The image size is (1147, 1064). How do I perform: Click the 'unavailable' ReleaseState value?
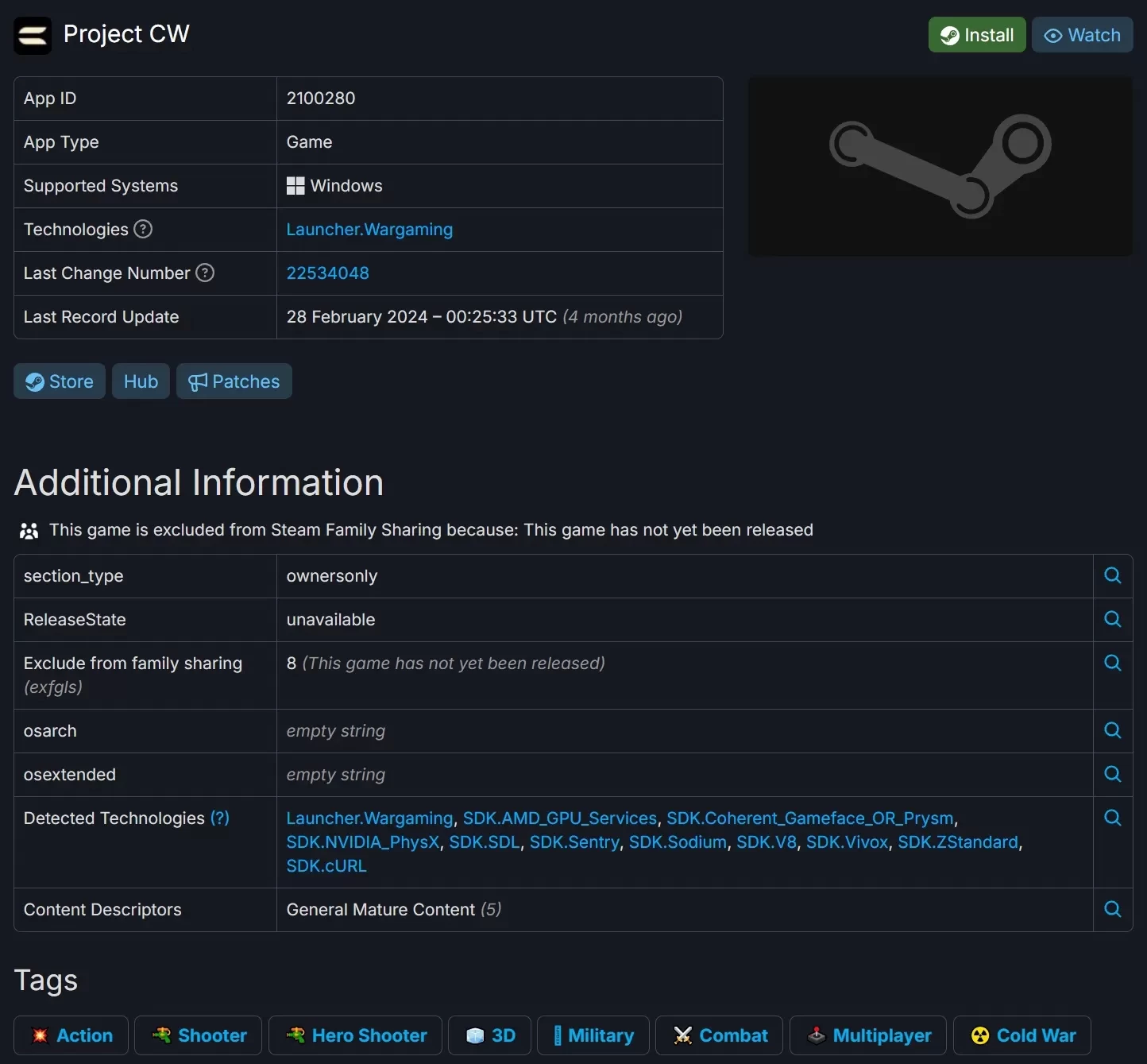[x=330, y=620]
